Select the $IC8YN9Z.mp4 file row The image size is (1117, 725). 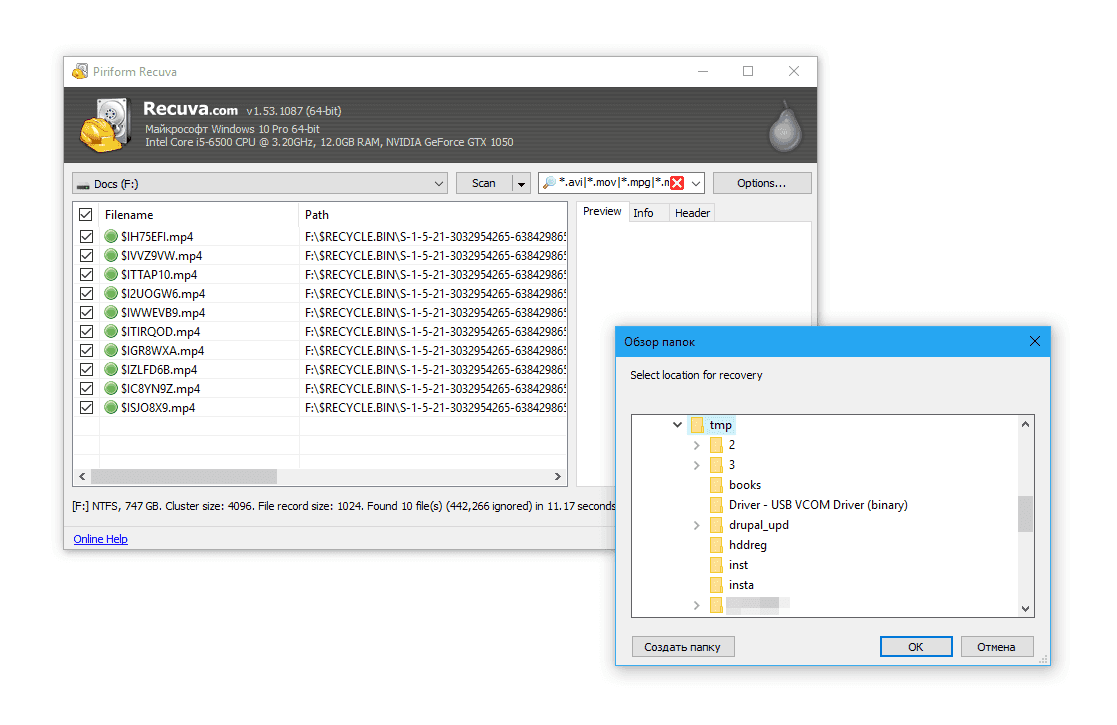[321, 388]
